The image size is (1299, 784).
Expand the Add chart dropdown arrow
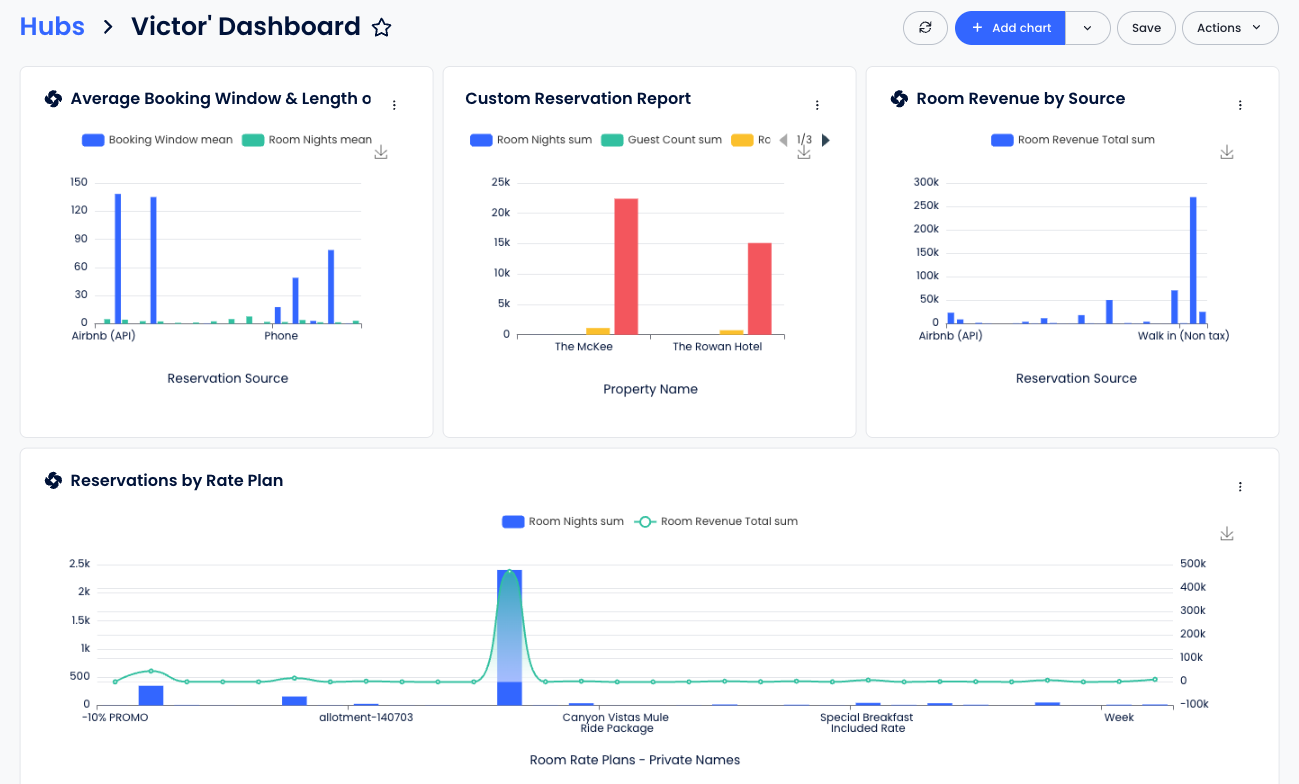coord(1087,28)
